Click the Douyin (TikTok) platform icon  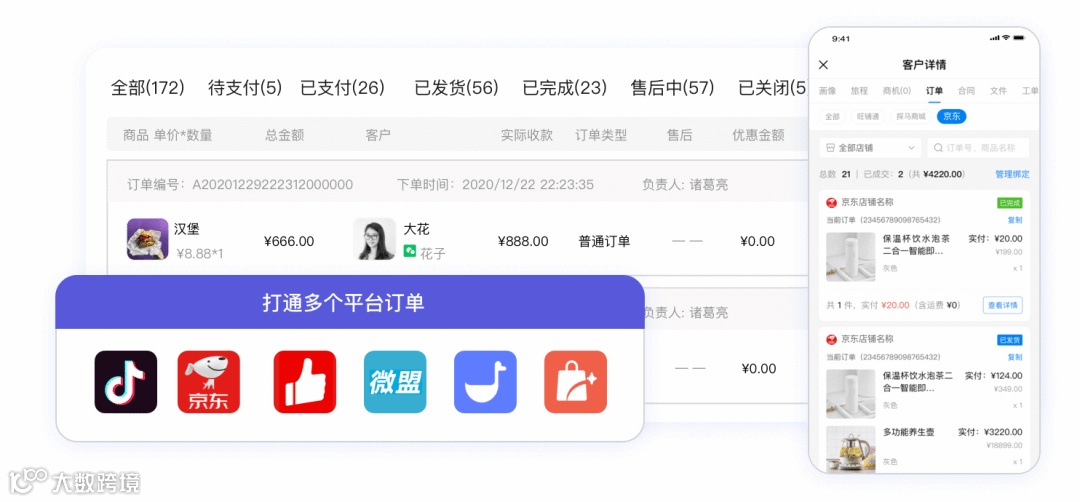pyautogui.click(x=125, y=381)
